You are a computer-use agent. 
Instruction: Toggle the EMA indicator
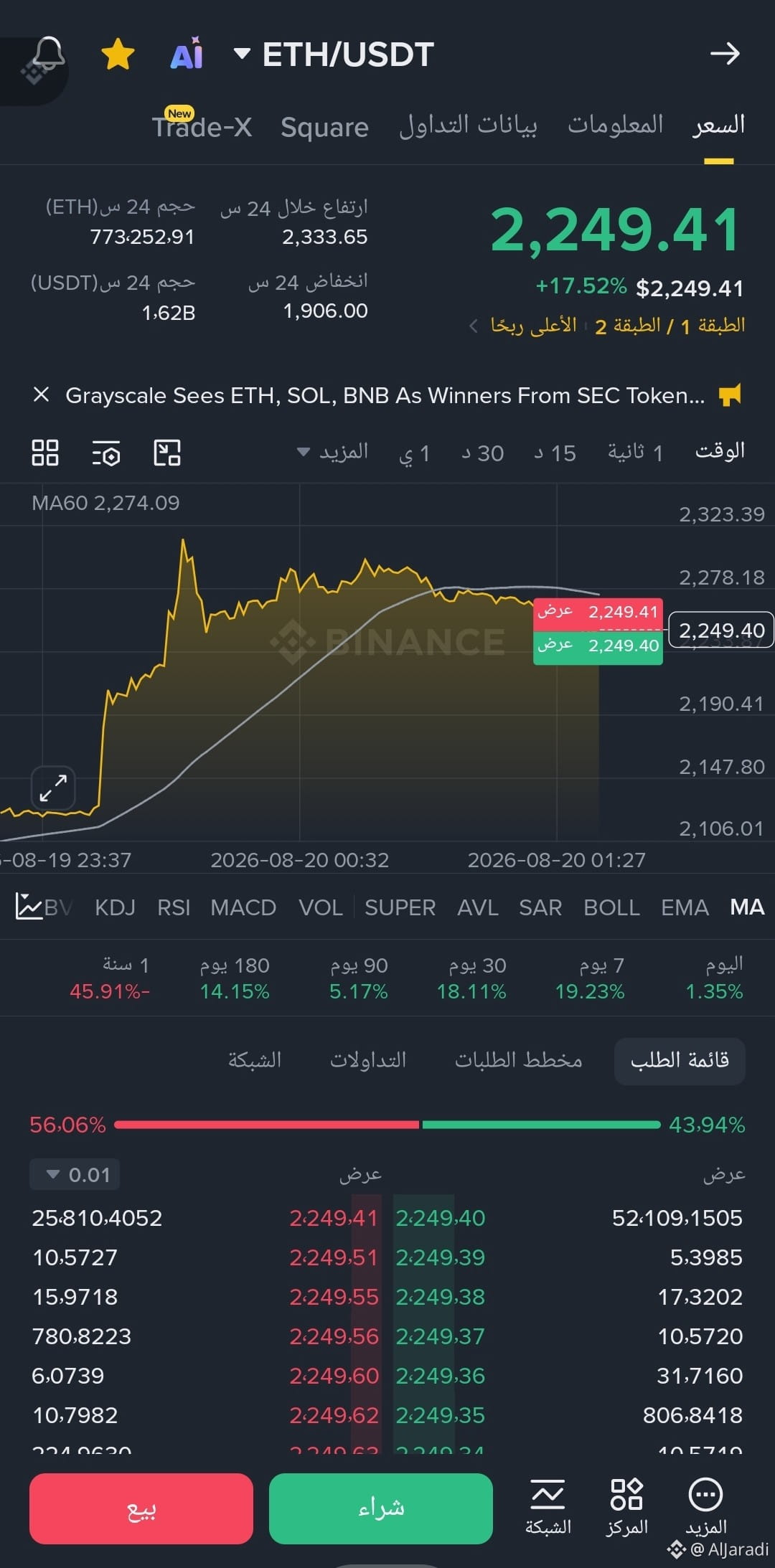(685, 907)
